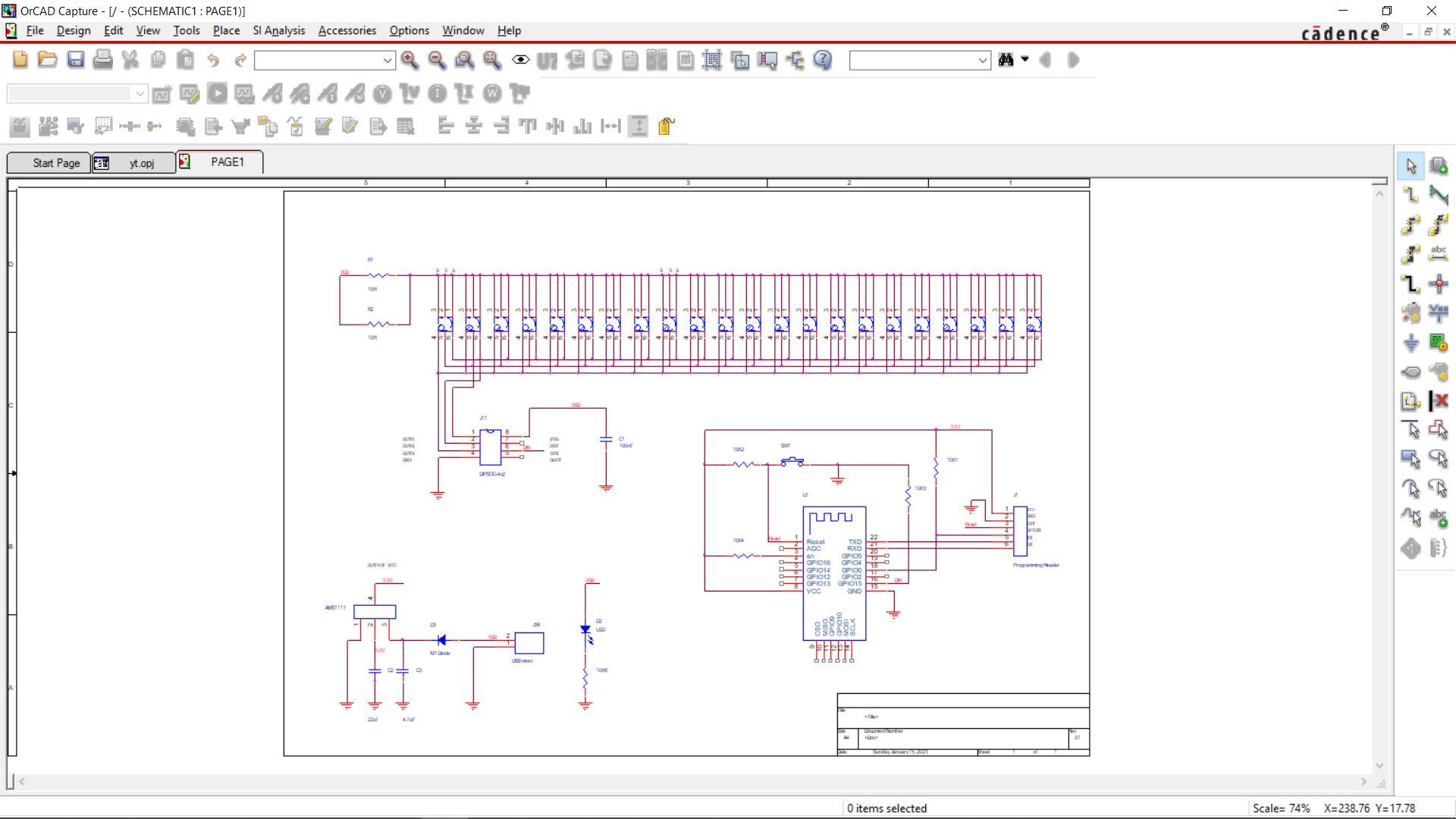Click the Print icon in toolbar

102,60
